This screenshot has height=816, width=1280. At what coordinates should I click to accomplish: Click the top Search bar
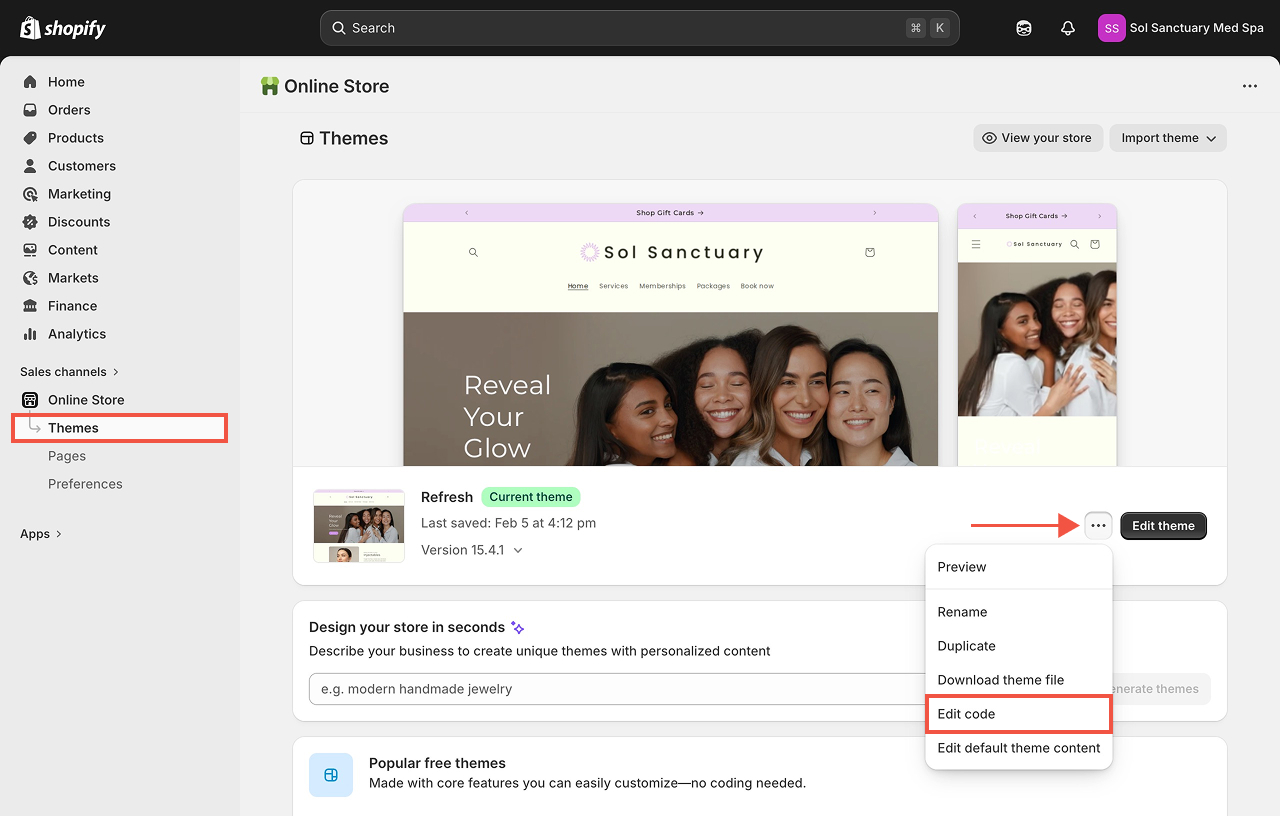point(640,28)
